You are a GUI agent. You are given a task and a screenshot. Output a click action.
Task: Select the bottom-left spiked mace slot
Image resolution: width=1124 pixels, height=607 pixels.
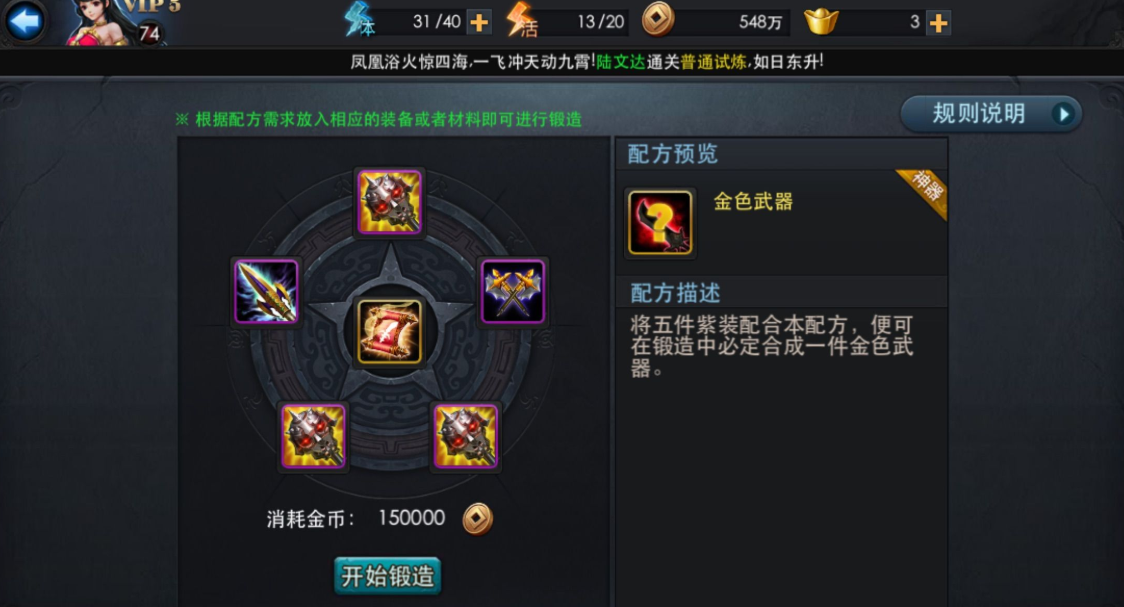[x=313, y=436]
